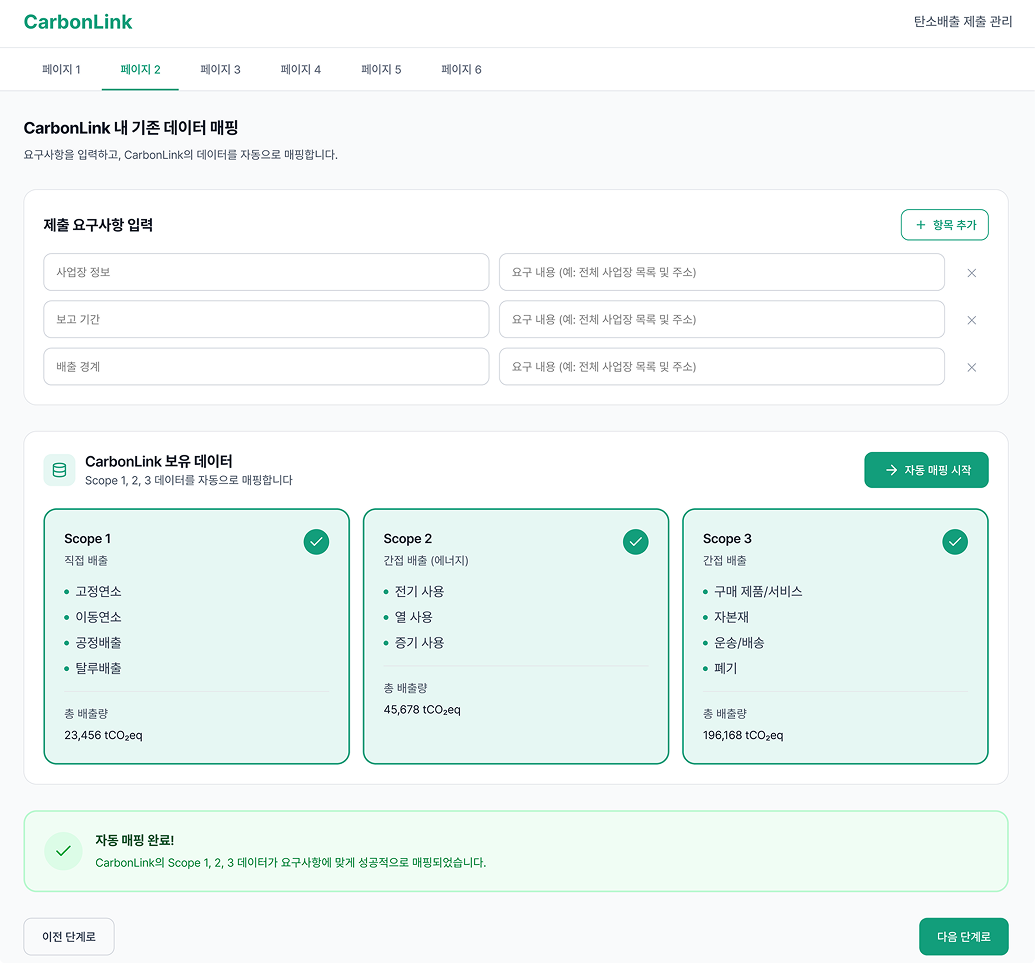
Task: Remove the 보고 기간 requirement row
Action: 971,319
